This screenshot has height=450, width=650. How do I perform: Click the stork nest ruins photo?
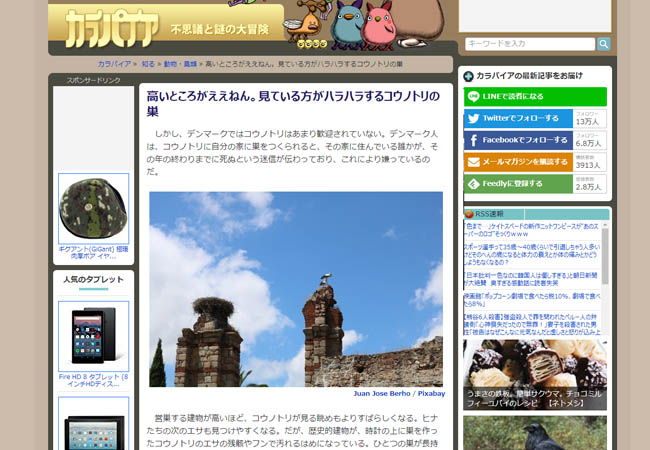[296, 288]
